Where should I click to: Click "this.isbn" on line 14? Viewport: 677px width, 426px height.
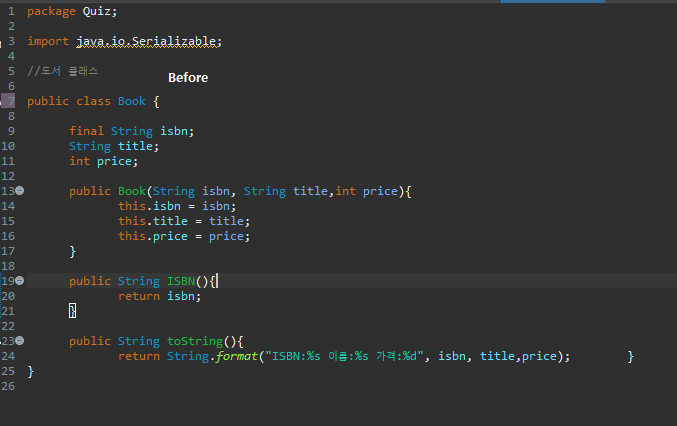149,206
